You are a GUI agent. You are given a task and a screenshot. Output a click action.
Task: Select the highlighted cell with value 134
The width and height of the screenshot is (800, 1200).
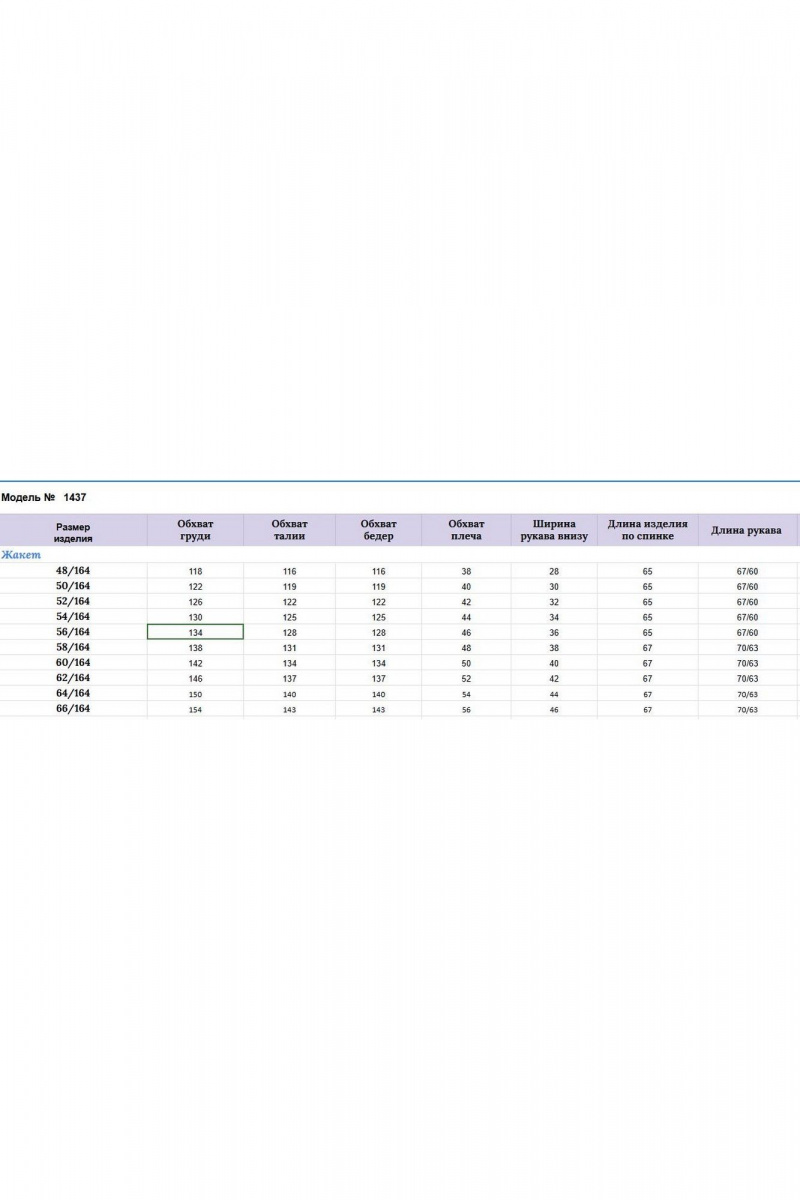195,632
